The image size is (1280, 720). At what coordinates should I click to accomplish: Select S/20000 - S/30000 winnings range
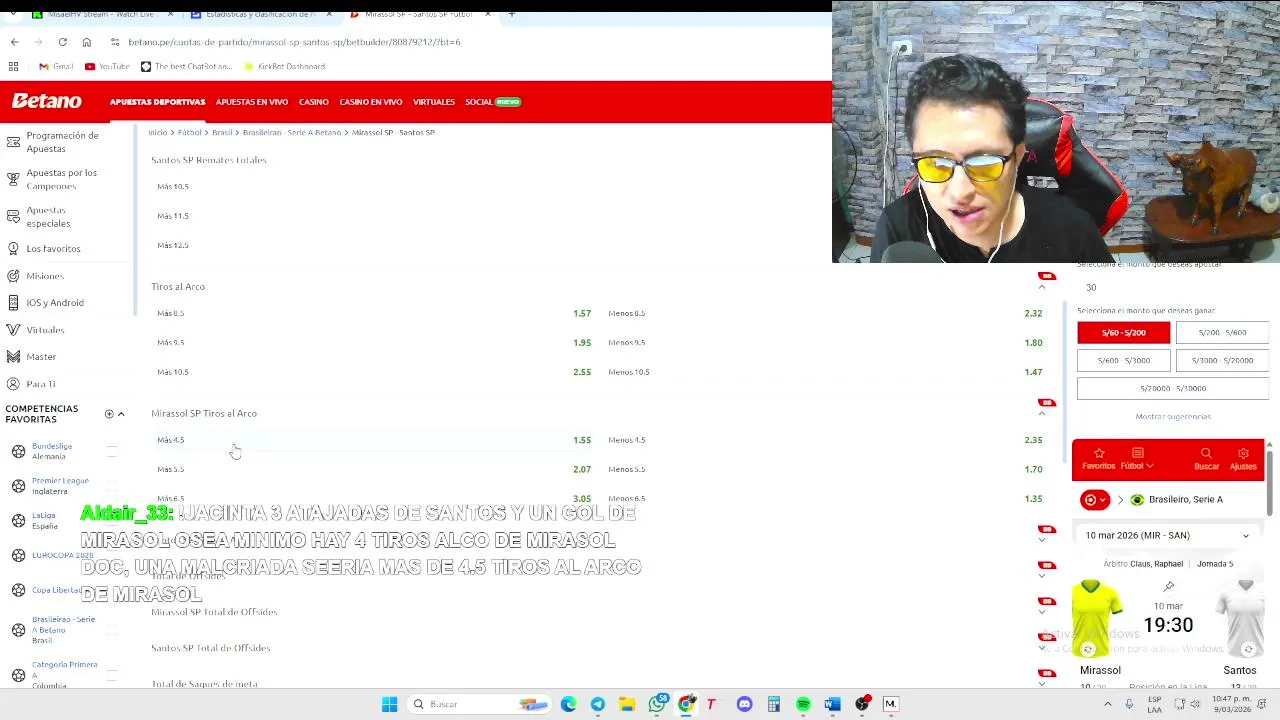point(1173,388)
